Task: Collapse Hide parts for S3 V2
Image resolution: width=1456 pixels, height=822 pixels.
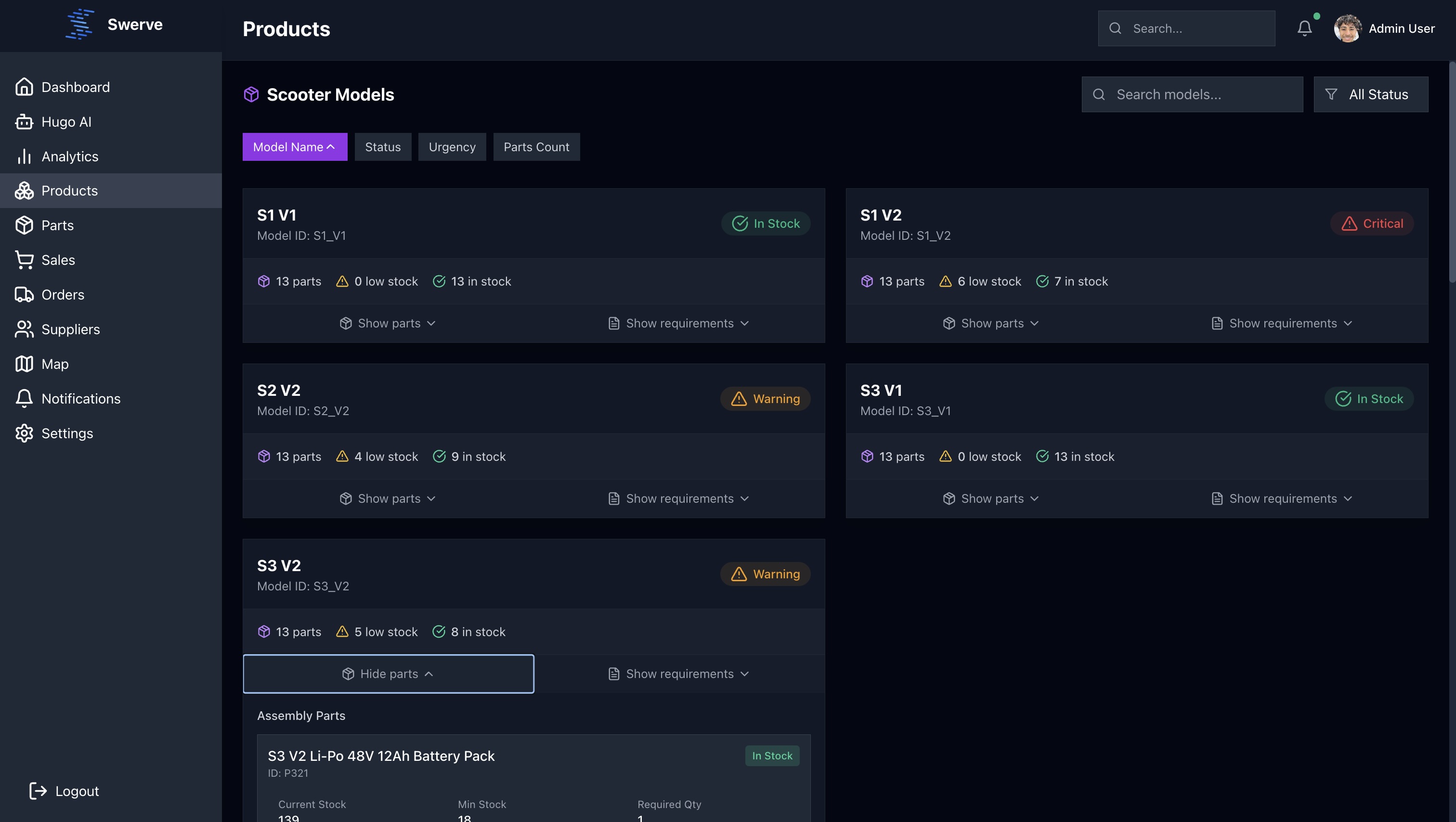Action: [388, 674]
